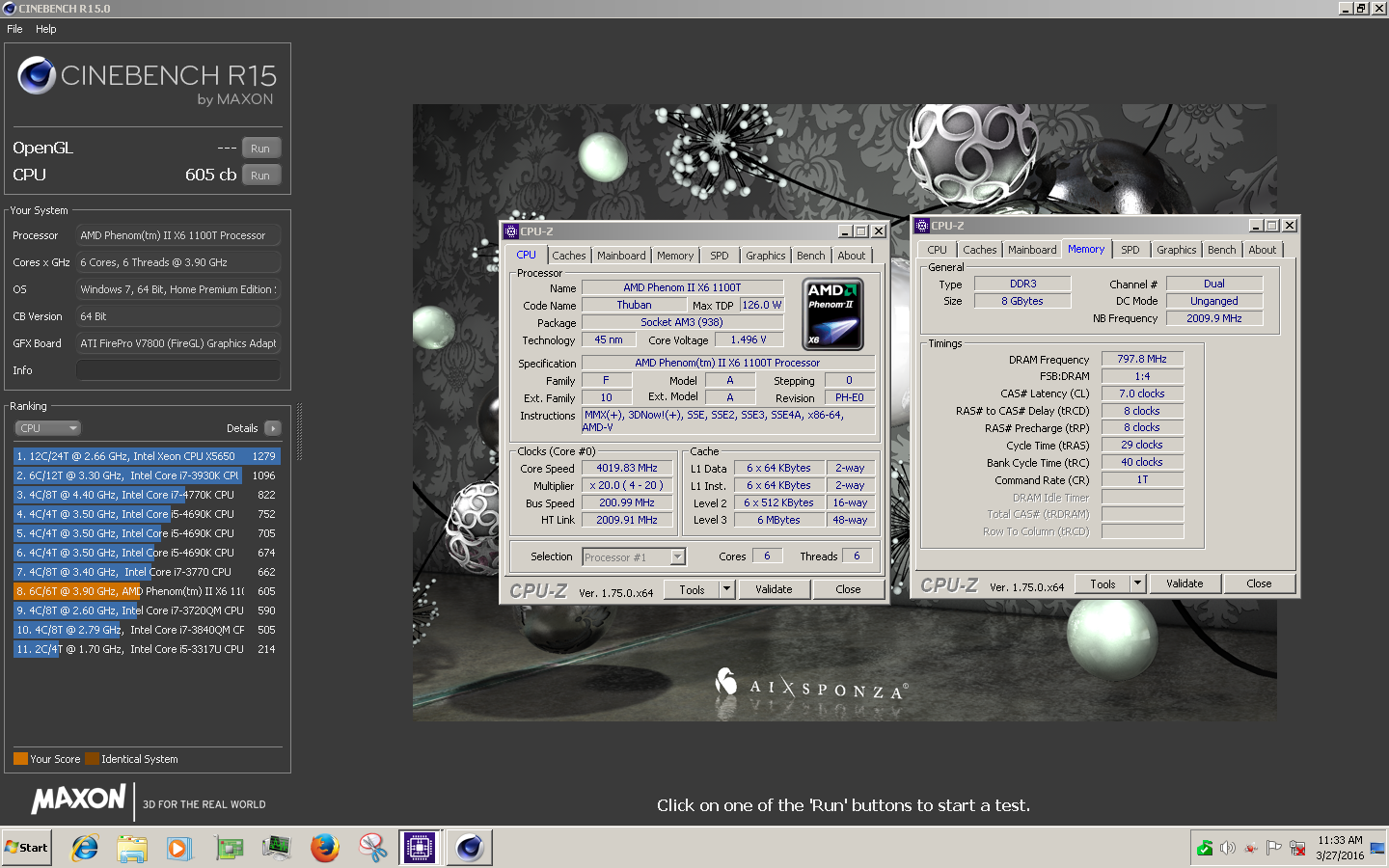Select SPD tab in left CPU-Z window
Image resolution: width=1389 pixels, height=868 pixels.
[x=720, y=256]
